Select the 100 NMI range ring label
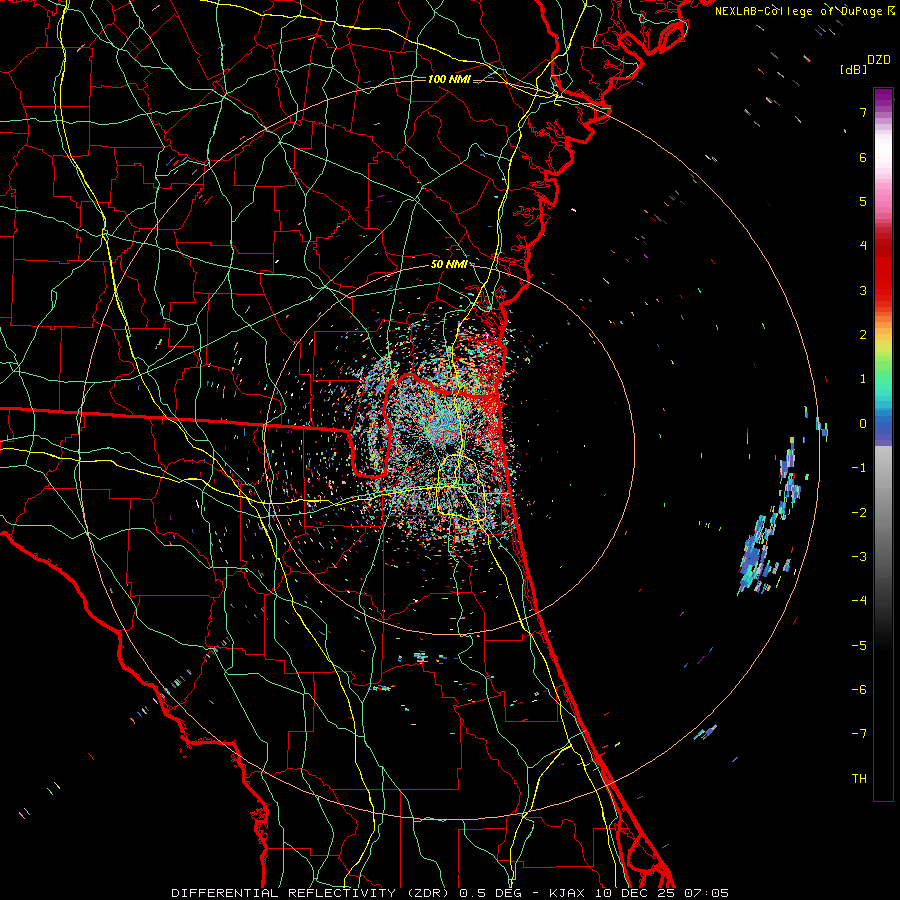The image size is (900, 900). click(x=449, y=79)
